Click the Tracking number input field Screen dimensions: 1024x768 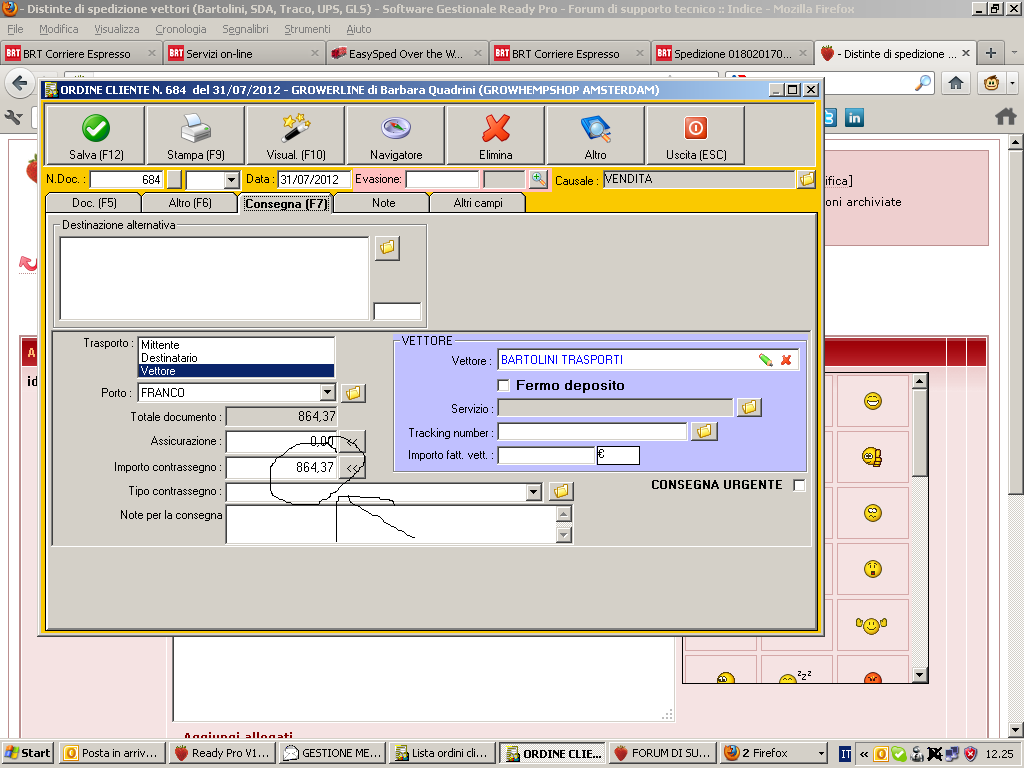point(592,432)
